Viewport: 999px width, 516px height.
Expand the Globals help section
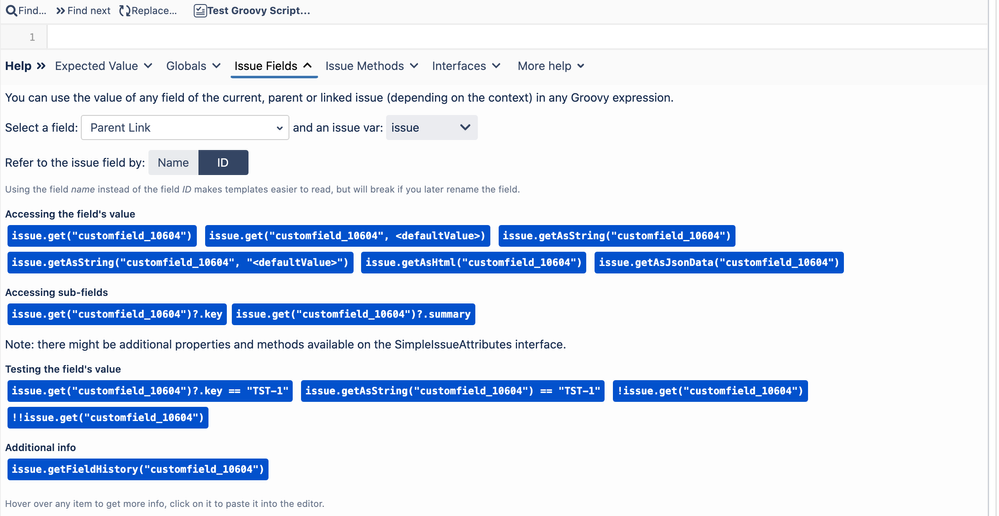[193, 66]
